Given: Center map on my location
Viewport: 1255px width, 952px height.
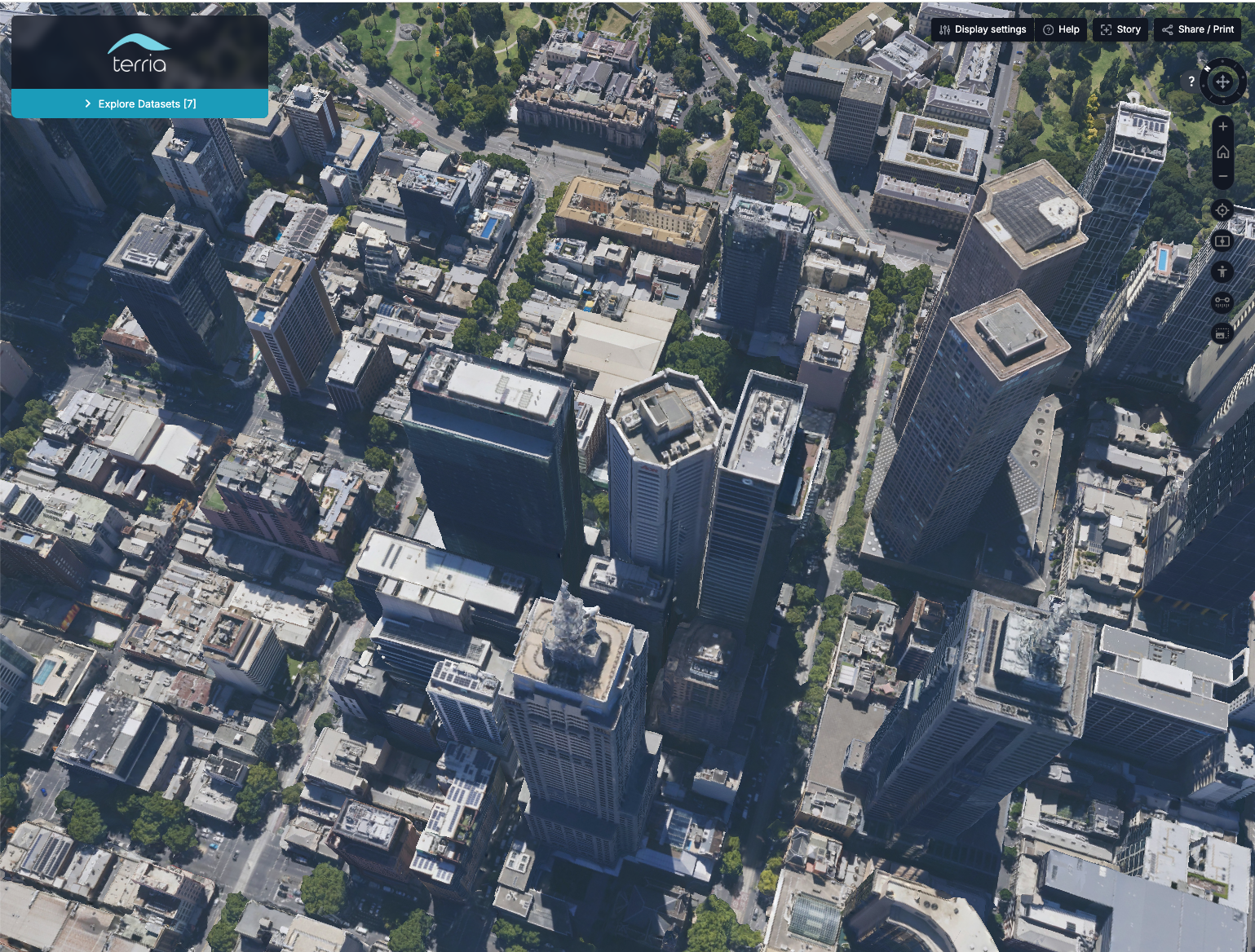Looking at the screenshot, I should click(x=1222, y=210).
